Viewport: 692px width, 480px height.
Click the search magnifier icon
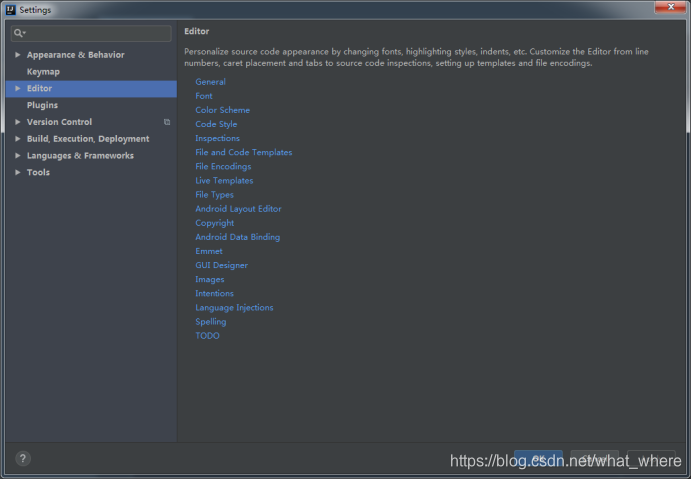click(x=19, y=33)
